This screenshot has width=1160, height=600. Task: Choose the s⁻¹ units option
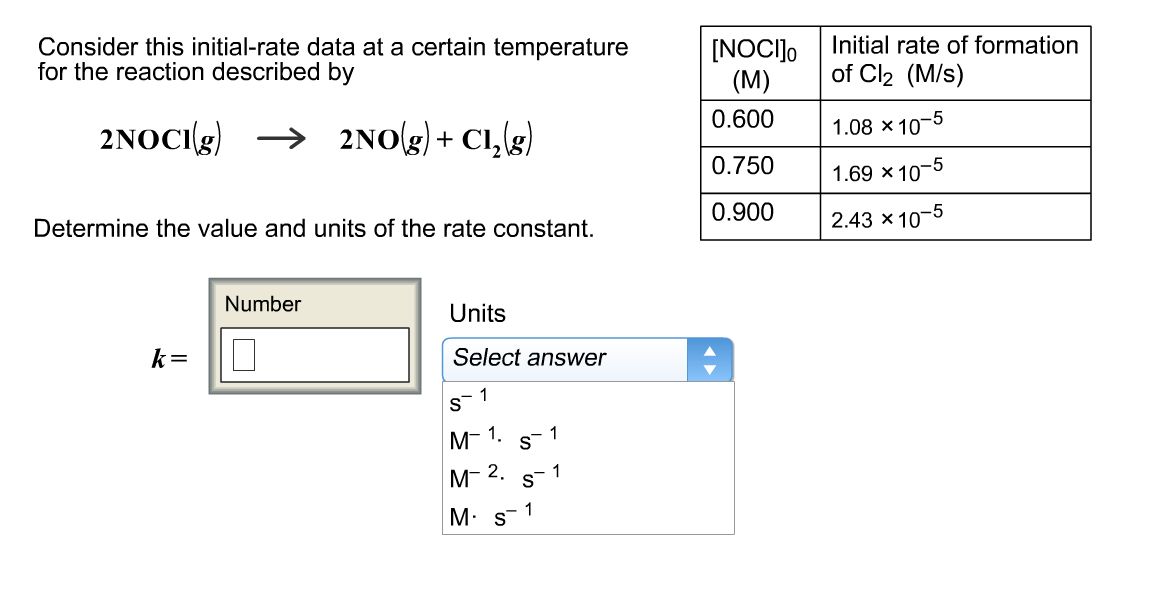tap(468, 400)
